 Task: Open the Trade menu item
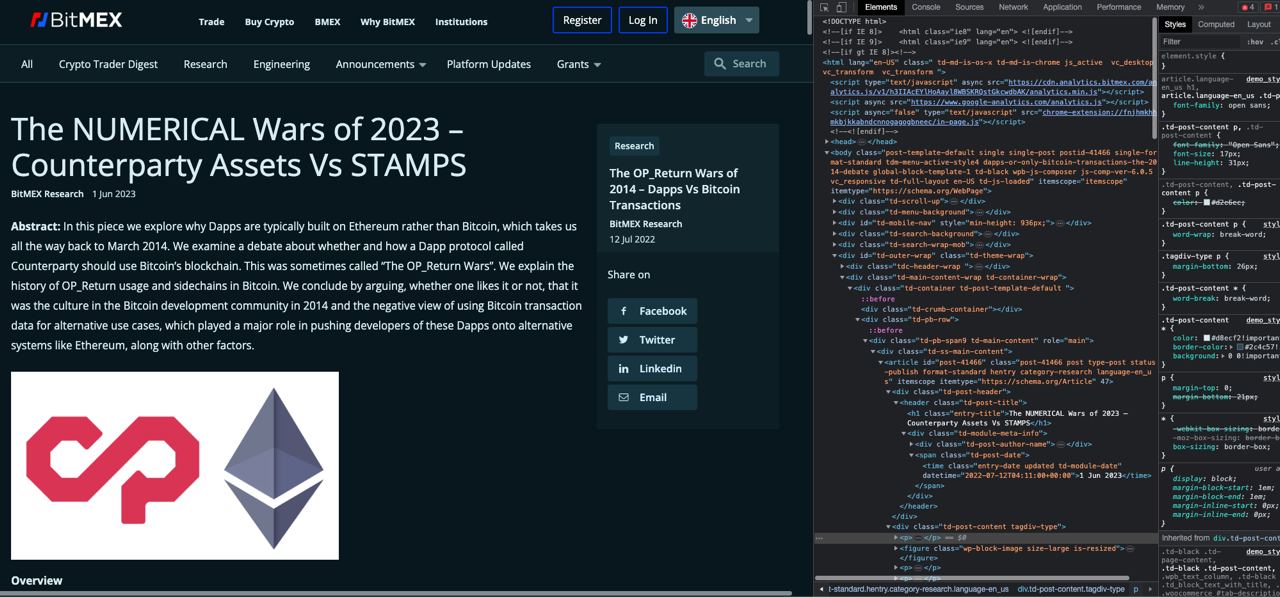click(211, 22)
